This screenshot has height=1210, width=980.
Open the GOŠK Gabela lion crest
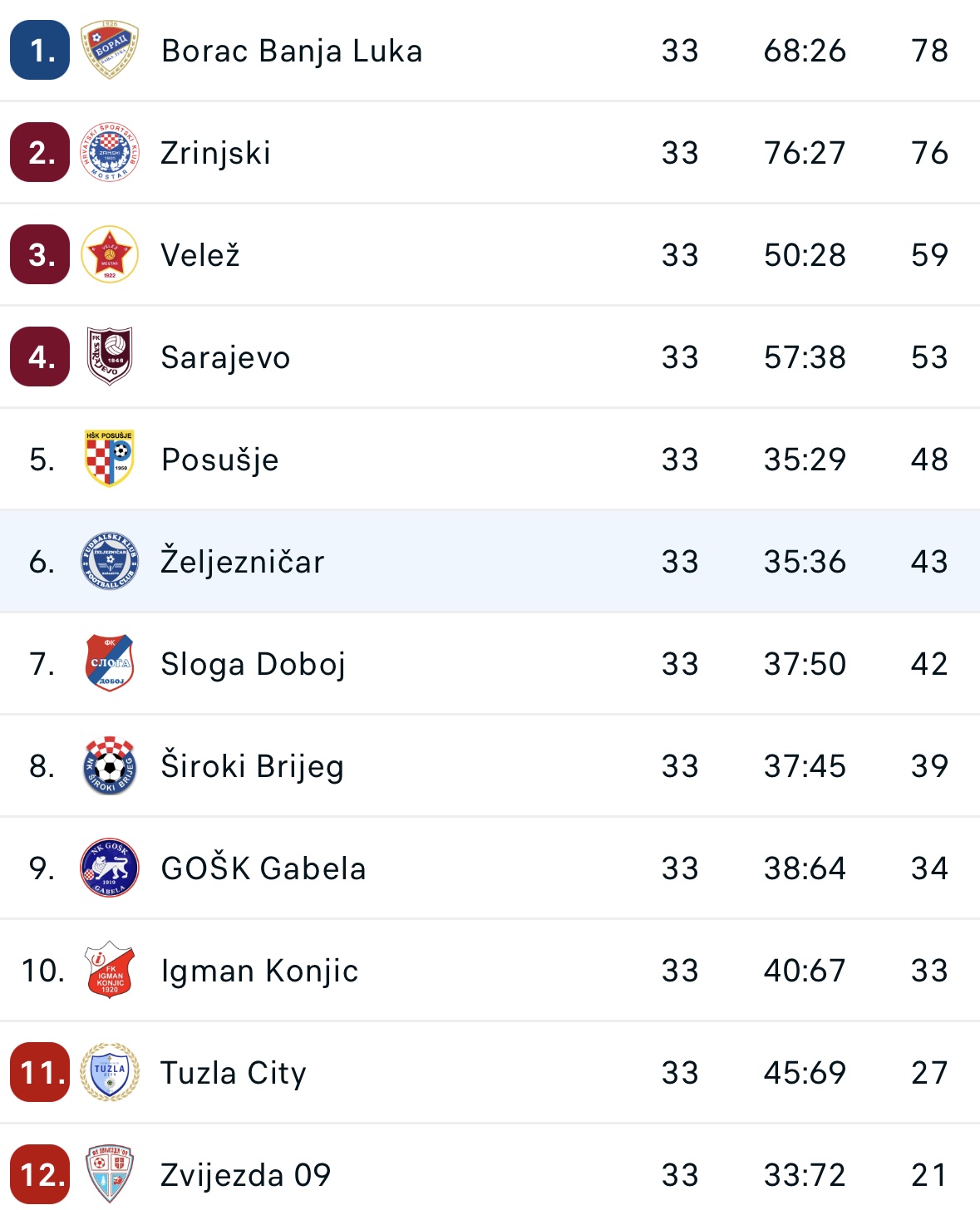[x=110, y=868]
